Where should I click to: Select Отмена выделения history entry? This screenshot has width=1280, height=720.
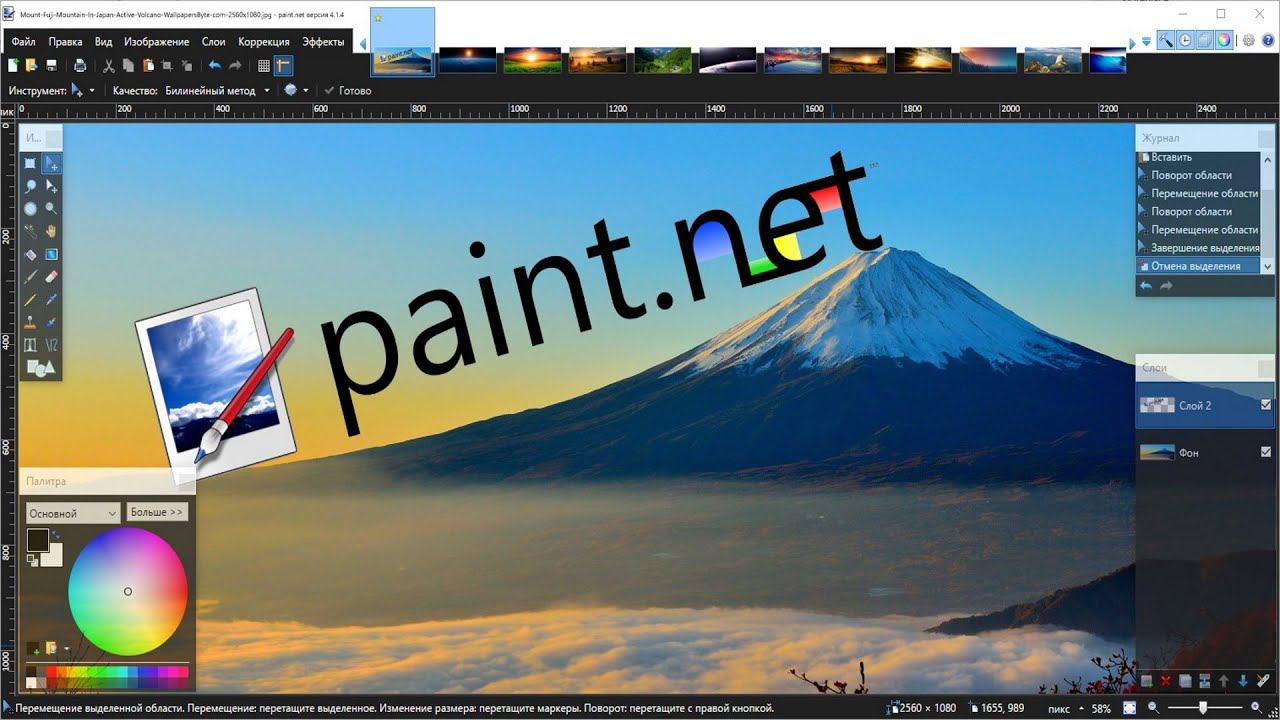[1199, 266]
